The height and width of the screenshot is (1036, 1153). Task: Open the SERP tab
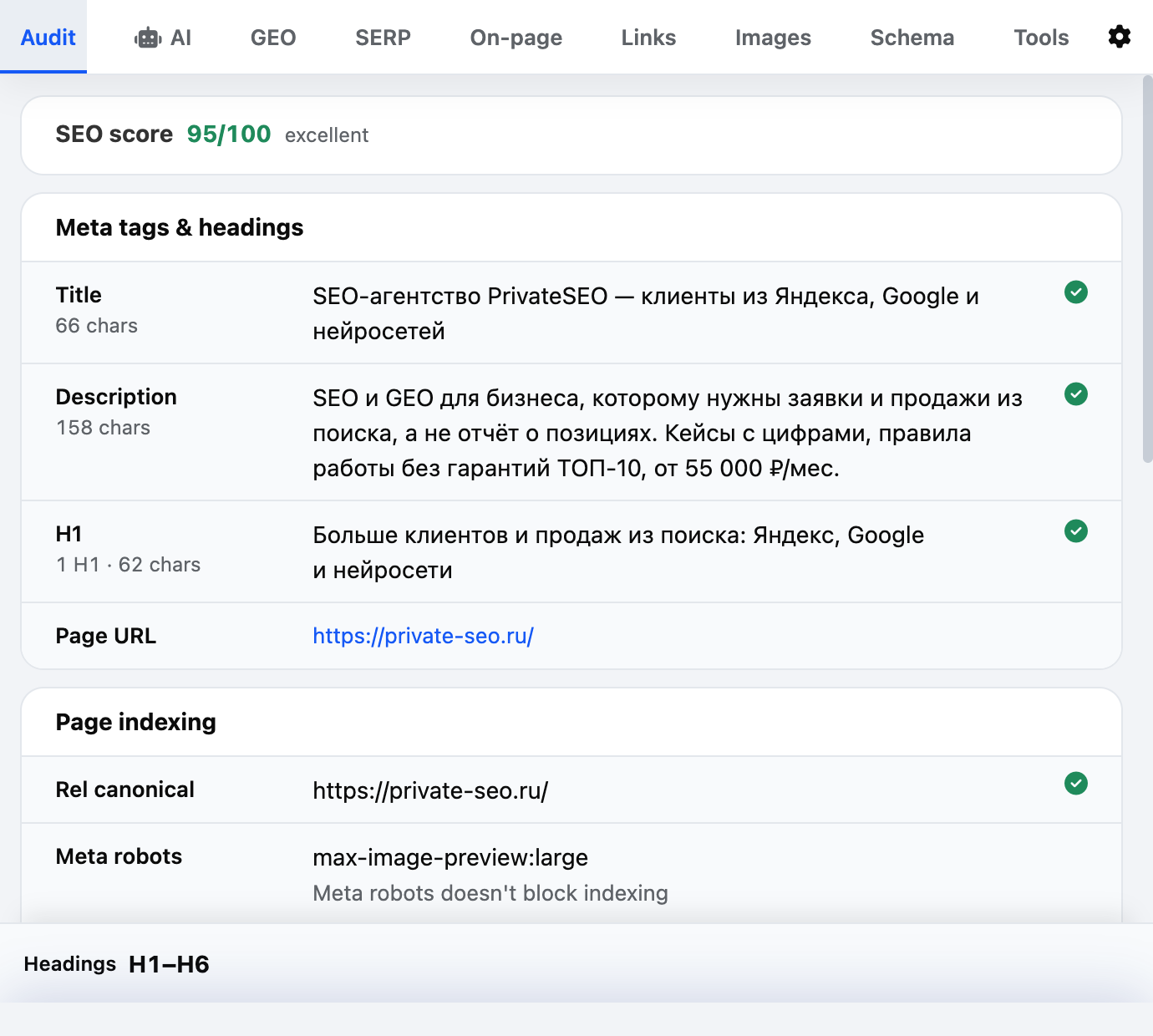pyautogui.click(x=383, y=38)
